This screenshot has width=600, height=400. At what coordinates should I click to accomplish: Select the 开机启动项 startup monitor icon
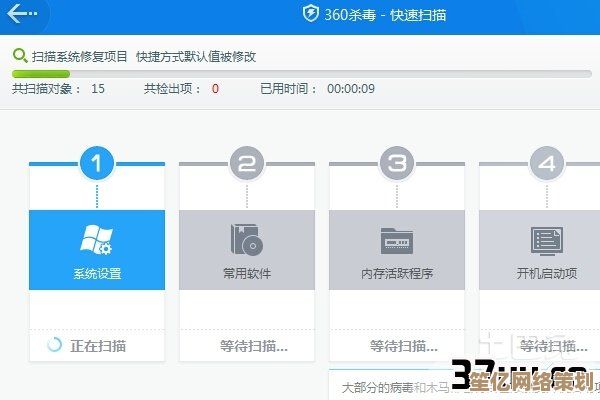coord(546,240)
